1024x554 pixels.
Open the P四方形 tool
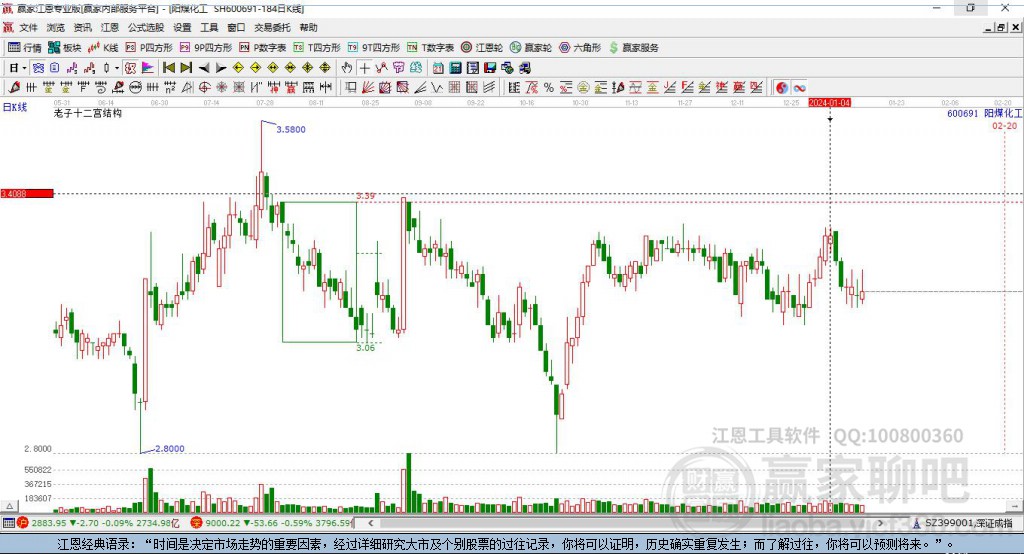point(149,48)
